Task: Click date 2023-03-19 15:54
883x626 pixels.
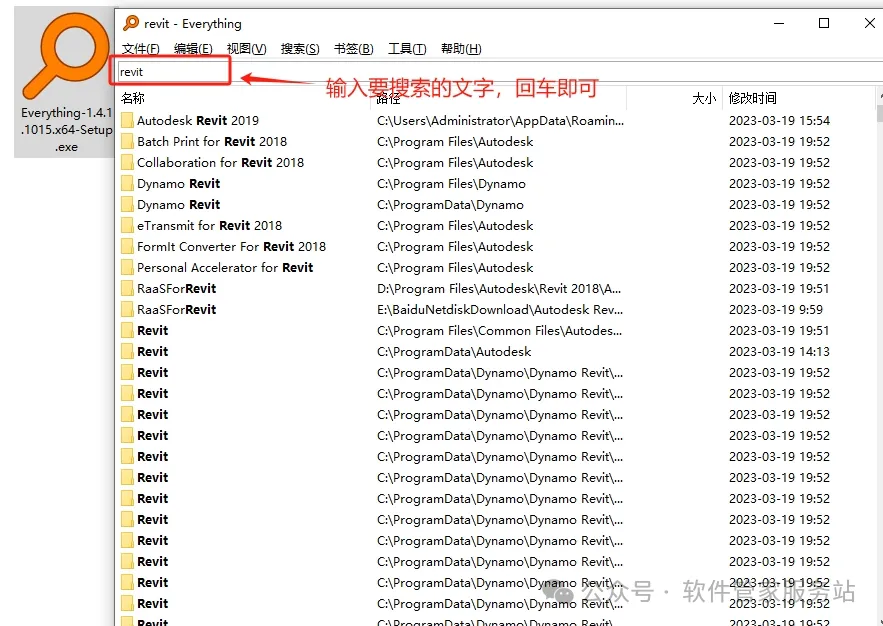Action: point(779,120)
